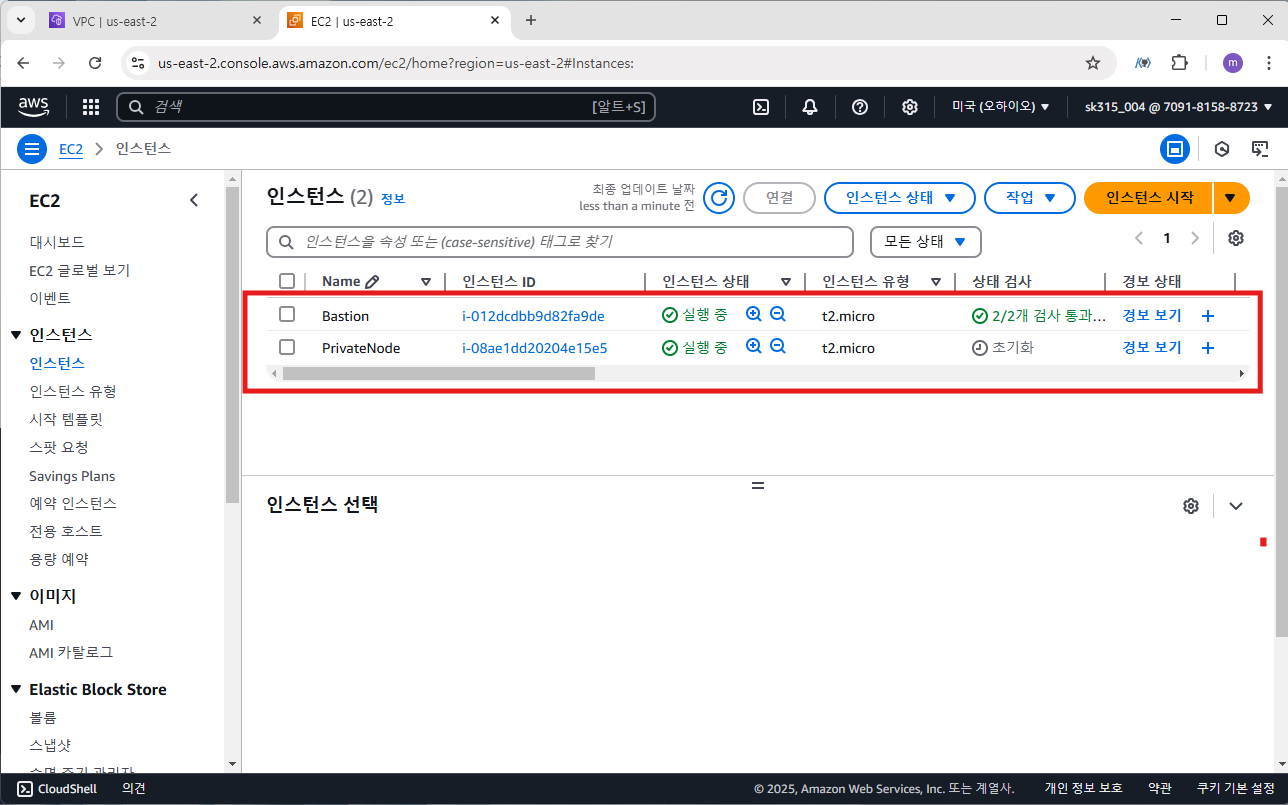
Task: Go to the next table page arrow
Action: coord(1194,238)
